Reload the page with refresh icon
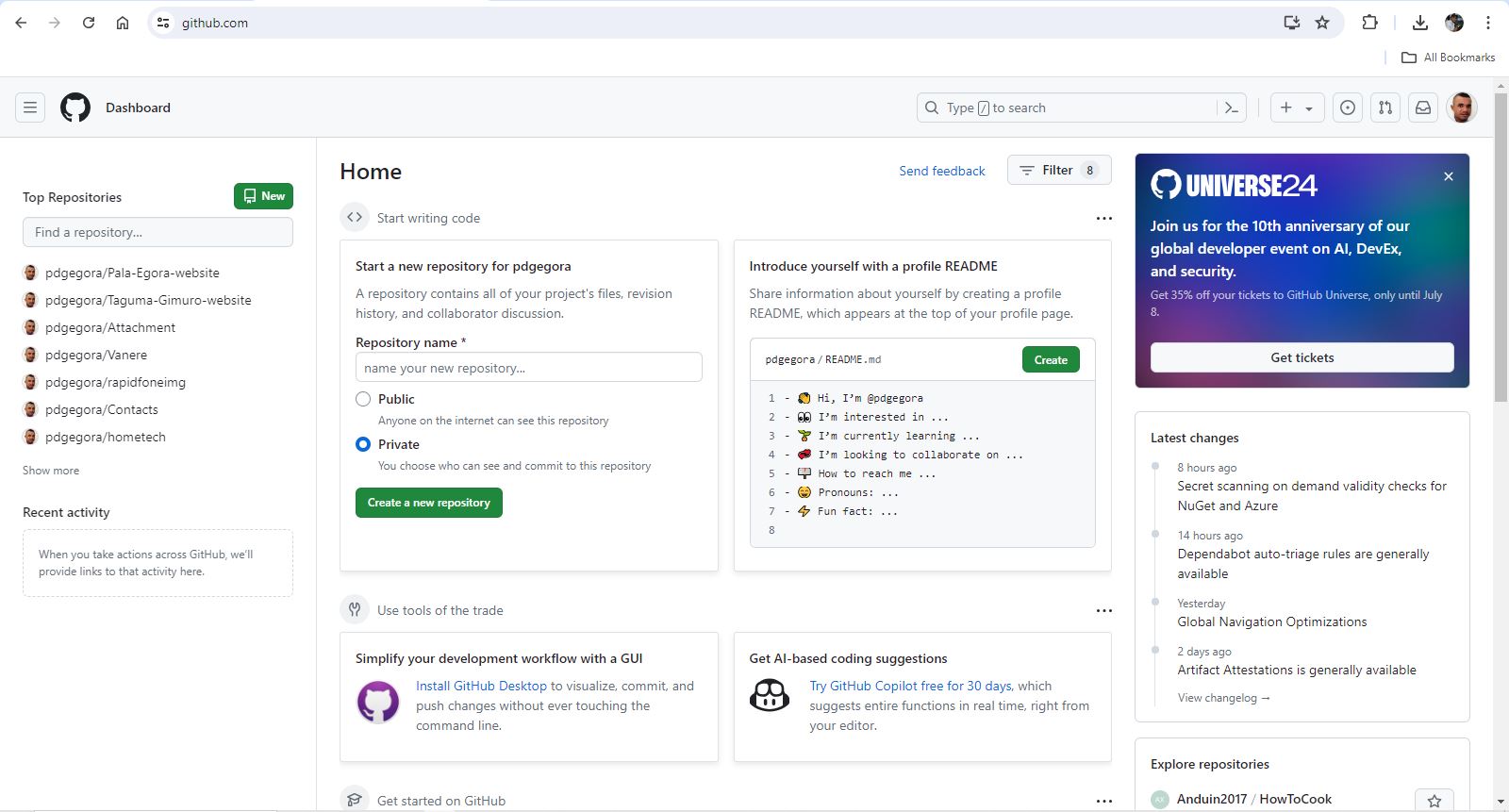Screen dimensions: 1509x812 [x=89, y=23]
